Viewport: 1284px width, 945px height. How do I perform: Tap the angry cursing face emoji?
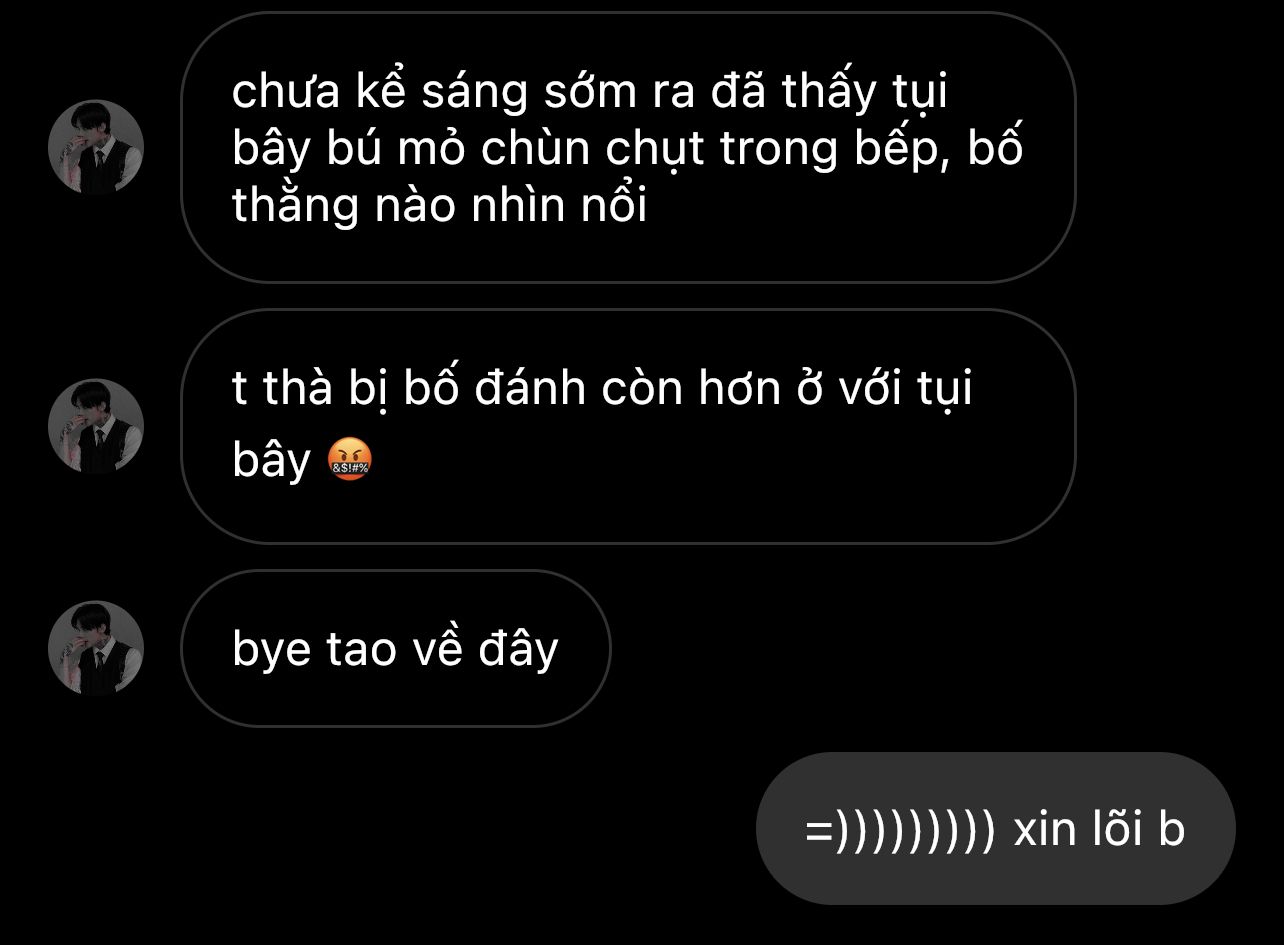coord(350,461)
